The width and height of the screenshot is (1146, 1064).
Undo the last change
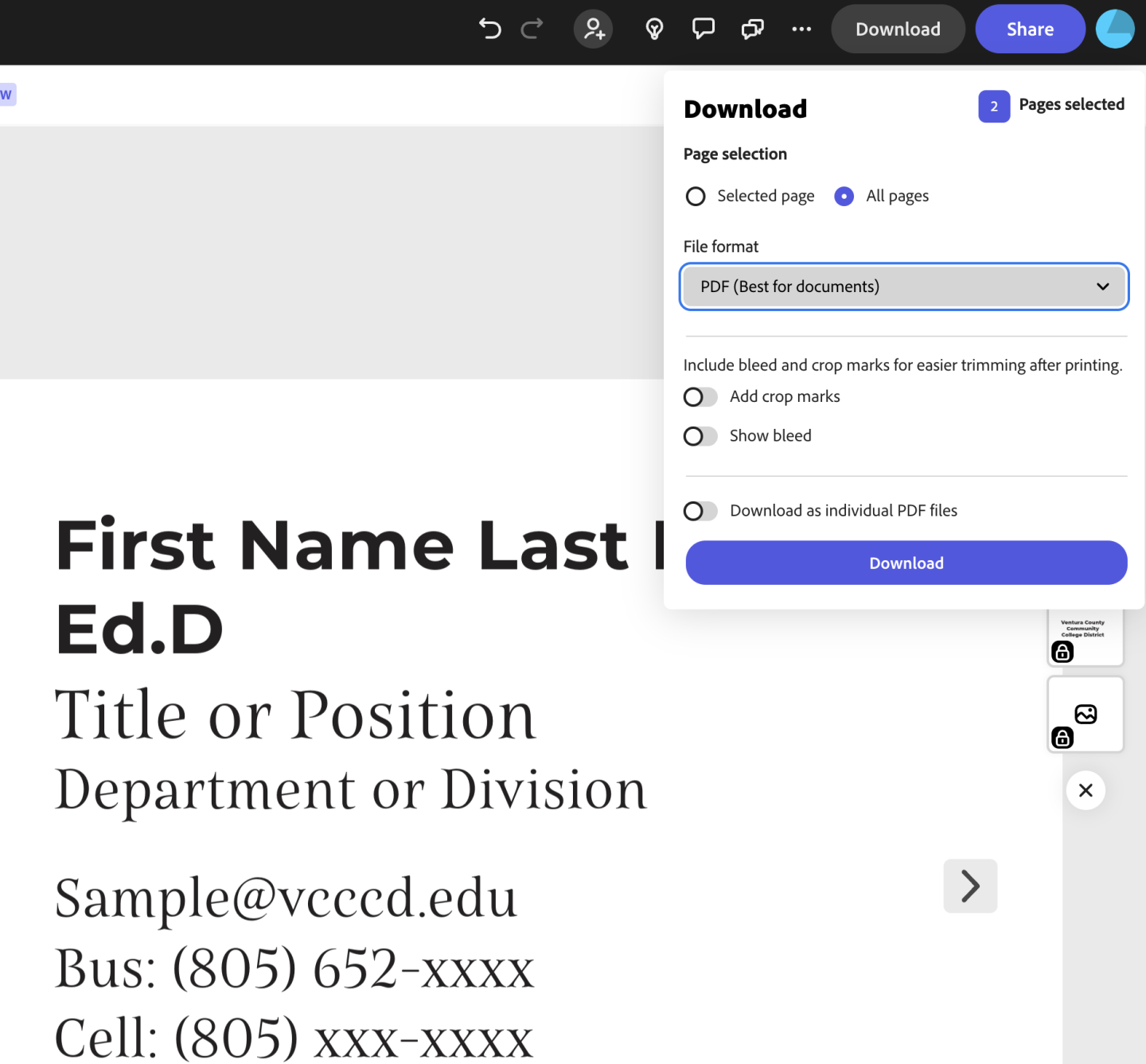point(490,29)
